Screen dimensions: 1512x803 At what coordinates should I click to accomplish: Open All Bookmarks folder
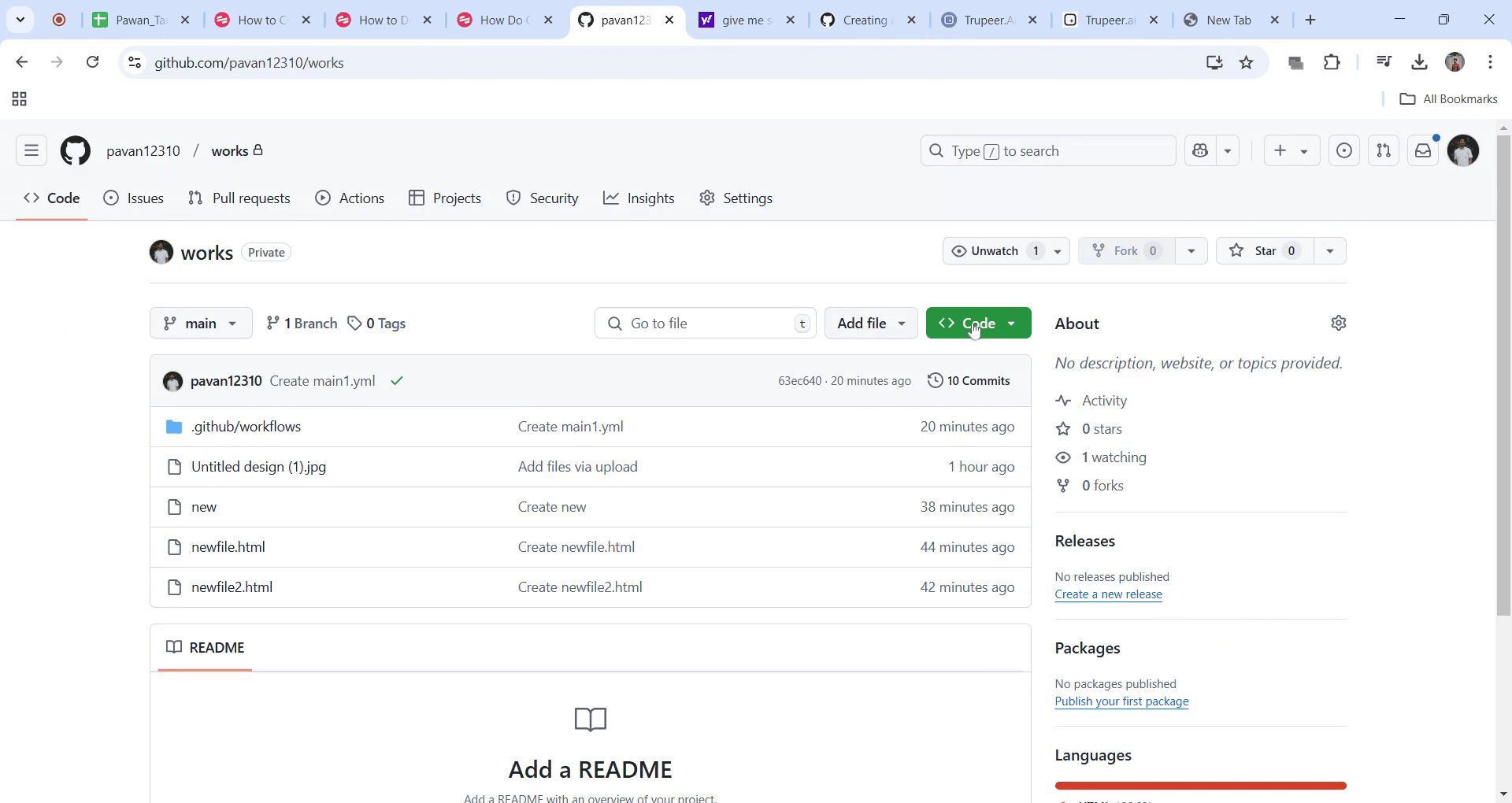coord(1448,99)
